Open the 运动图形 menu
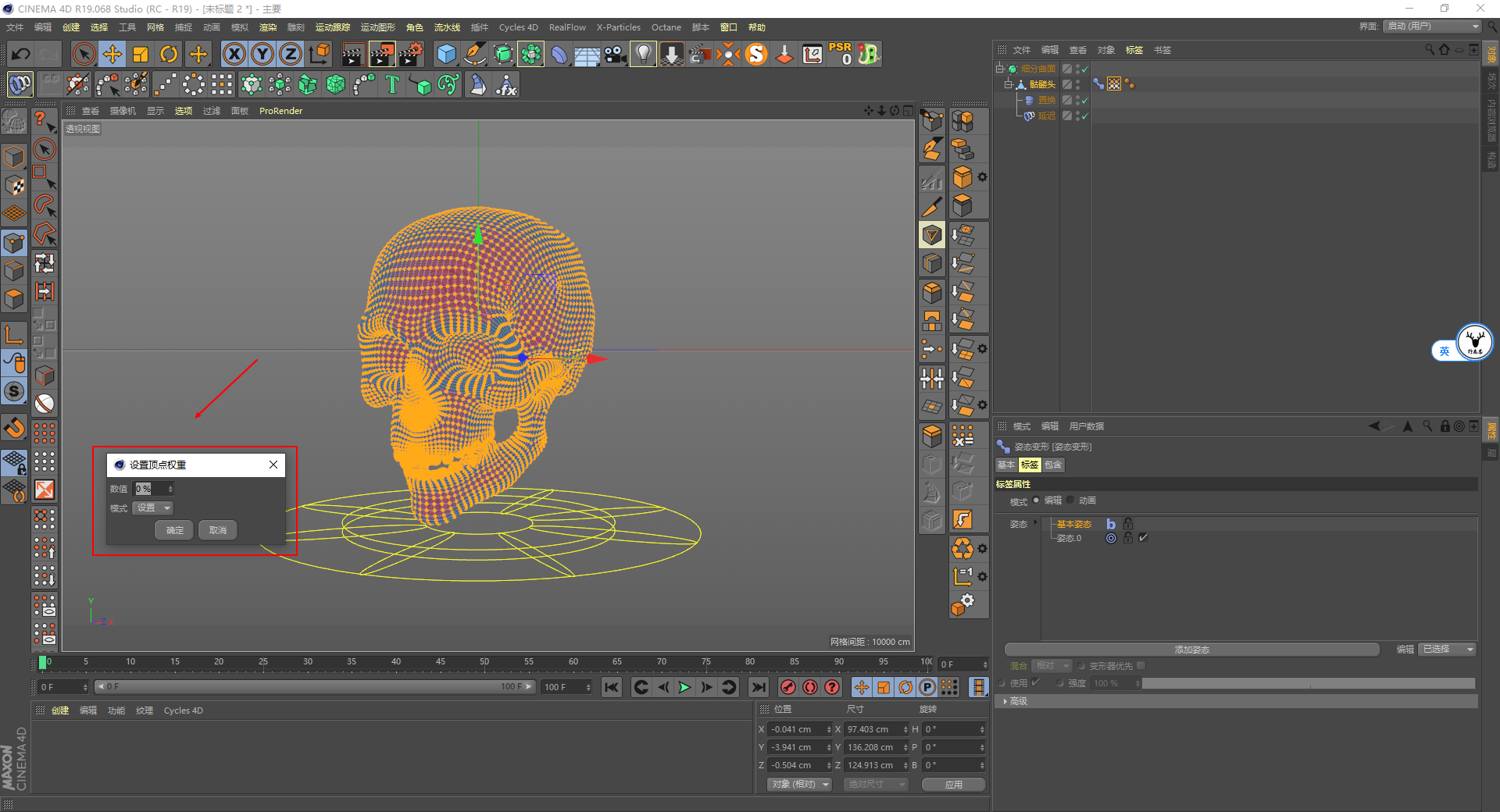1500x812 pixels. coord(377,27)
